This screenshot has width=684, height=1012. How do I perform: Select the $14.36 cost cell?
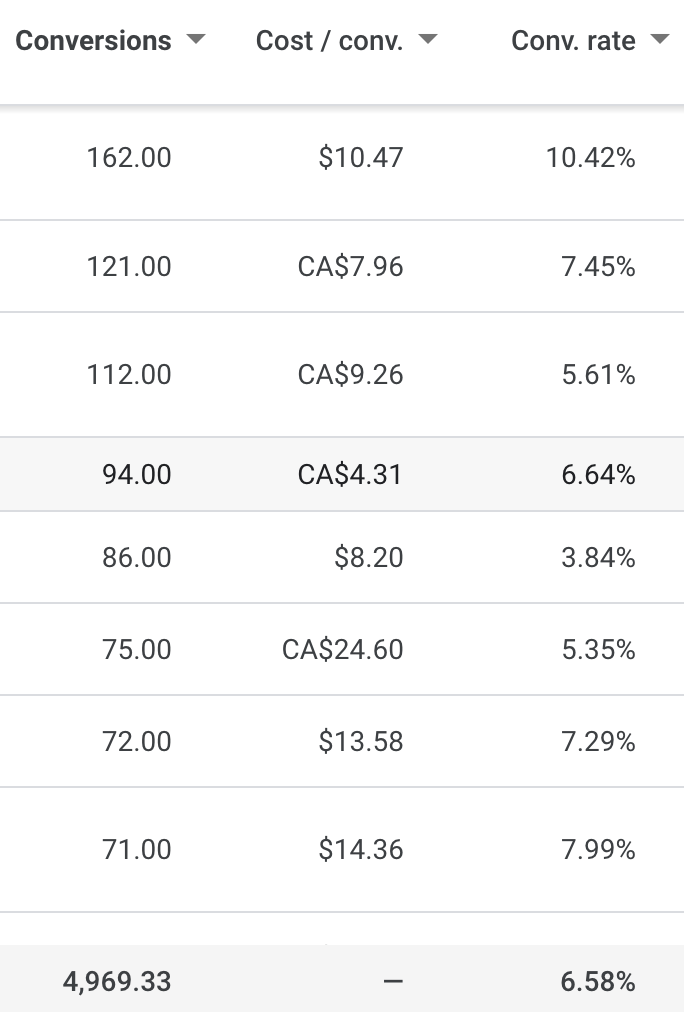361,849
